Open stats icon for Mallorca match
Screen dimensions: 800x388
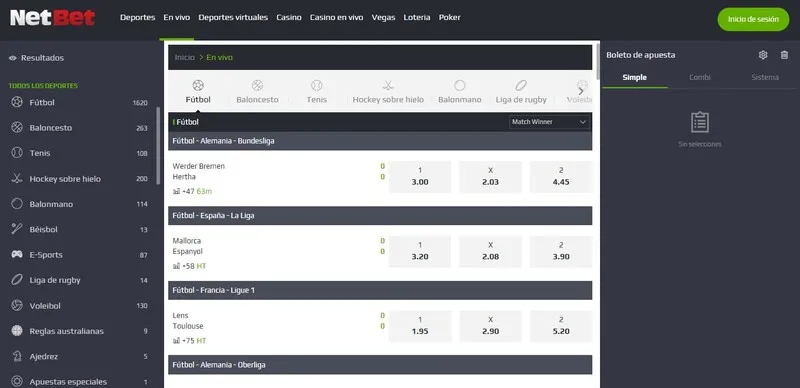(177, 266)
